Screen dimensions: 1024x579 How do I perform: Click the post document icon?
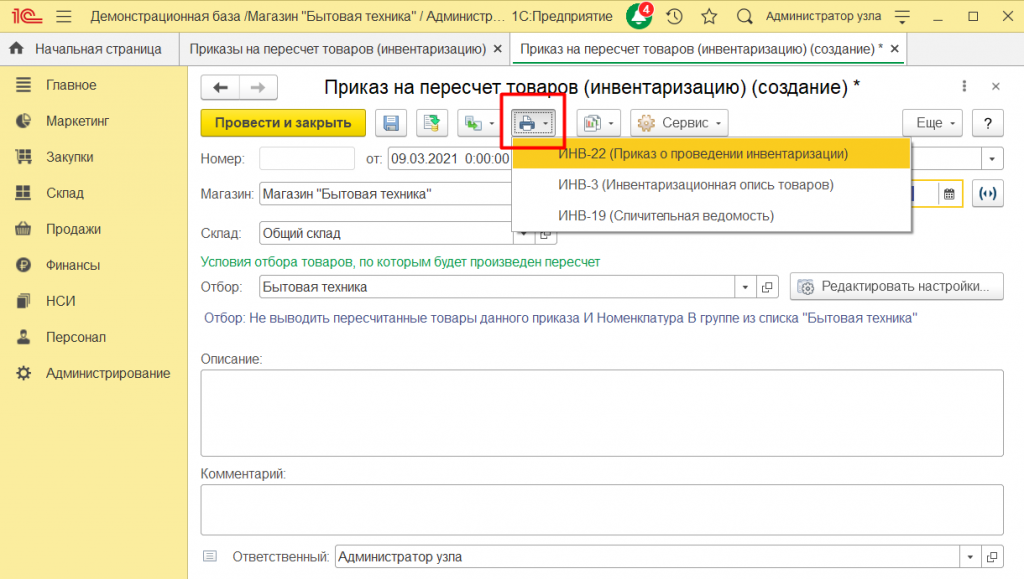tap(432, 123)
